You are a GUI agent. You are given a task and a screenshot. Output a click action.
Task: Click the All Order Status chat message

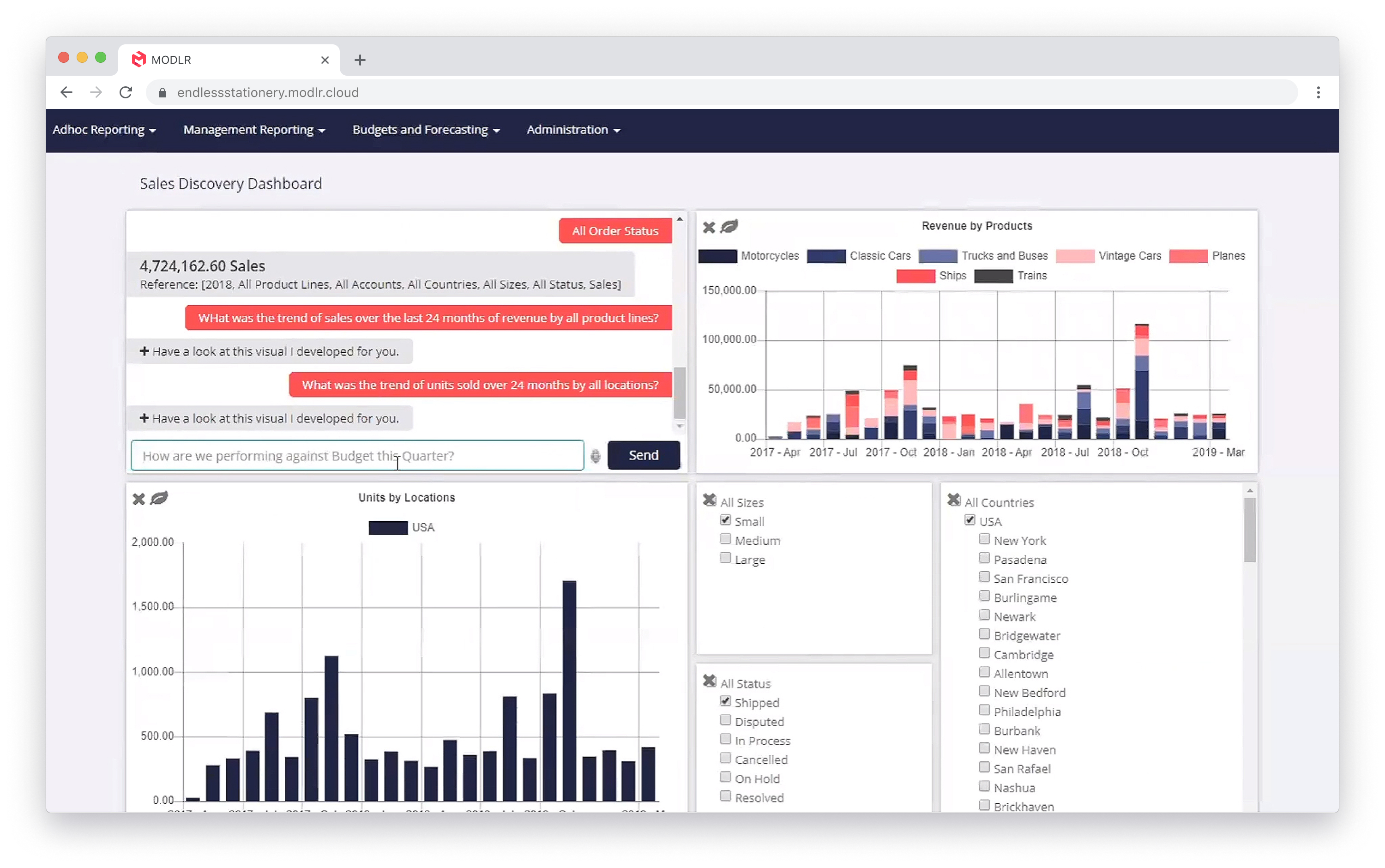coord(615,231)
